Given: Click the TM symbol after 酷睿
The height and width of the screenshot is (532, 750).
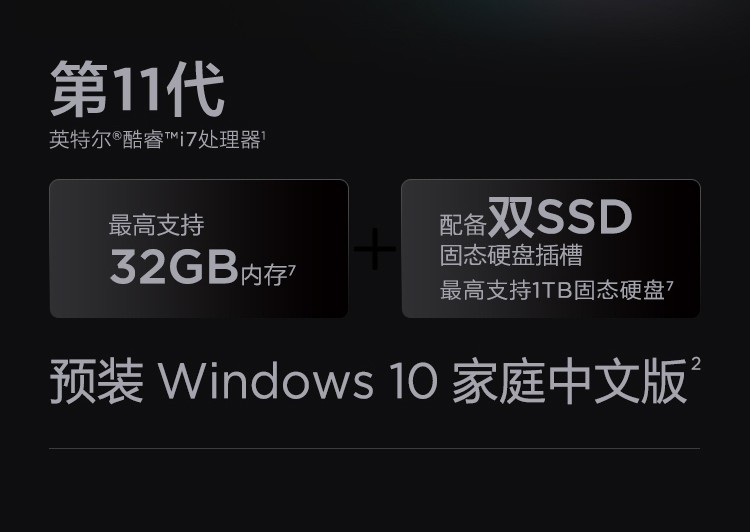Looking at the screenshot, I should point(172,136).
